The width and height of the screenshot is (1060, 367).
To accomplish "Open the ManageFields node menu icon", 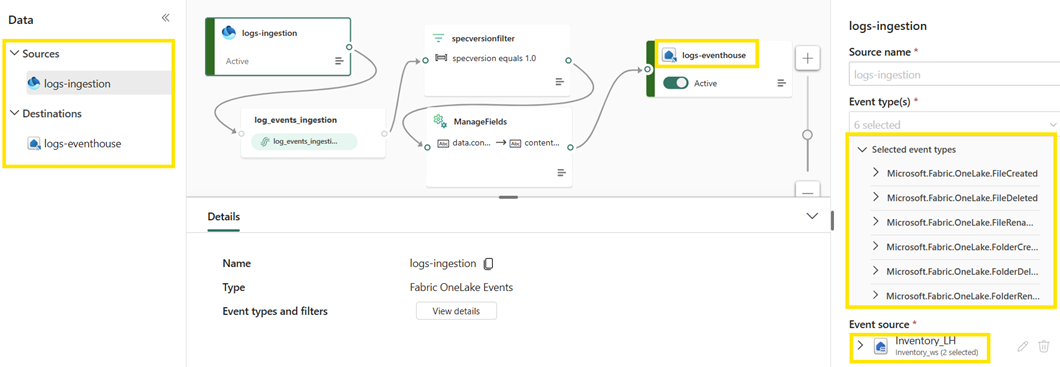I will pyautogui.click(x=561, y=172).
